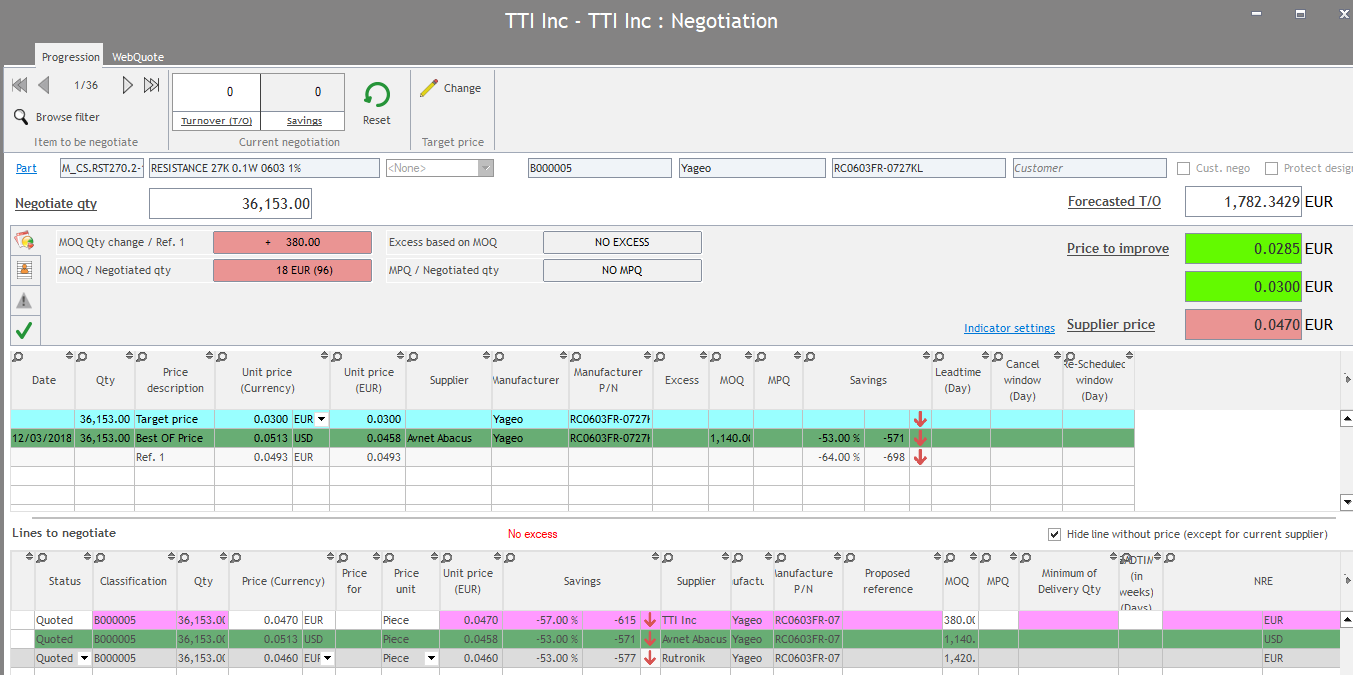Click the Negotiate qty input field
1353x675 pixels.
pos(230,204)
